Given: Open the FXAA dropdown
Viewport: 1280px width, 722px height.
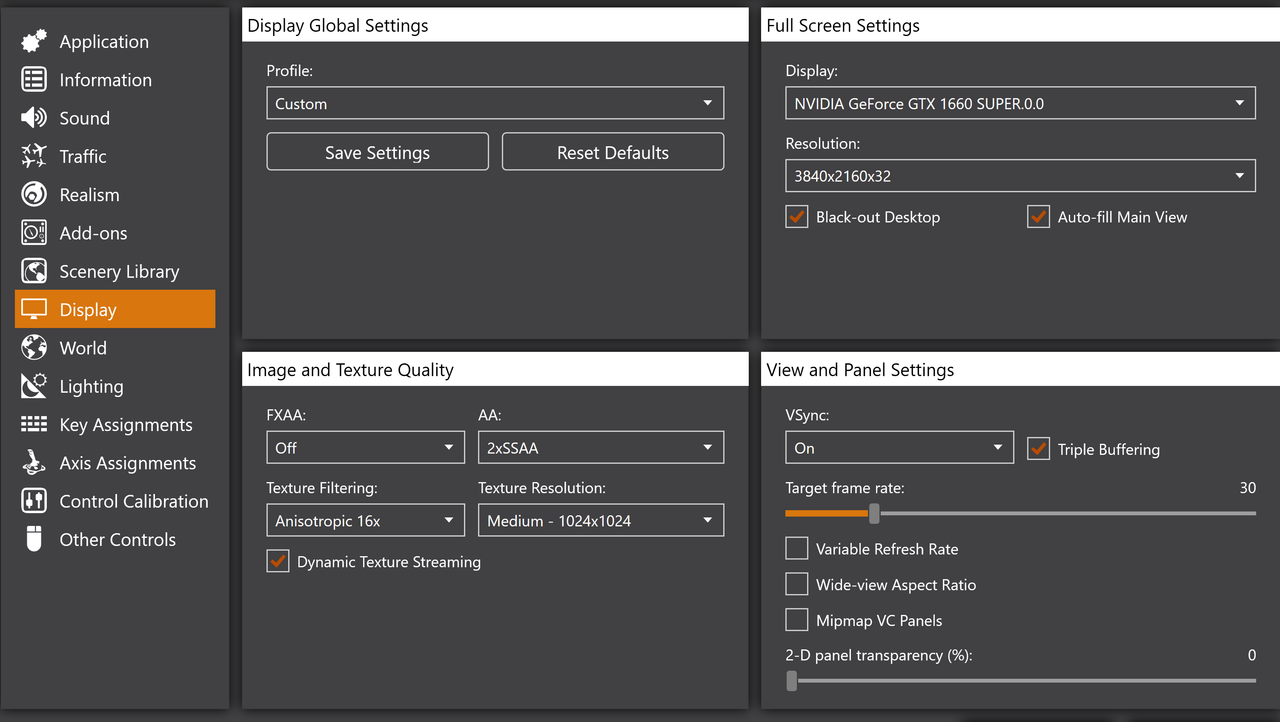Looking at the screenshot, I should pos(366,447).
